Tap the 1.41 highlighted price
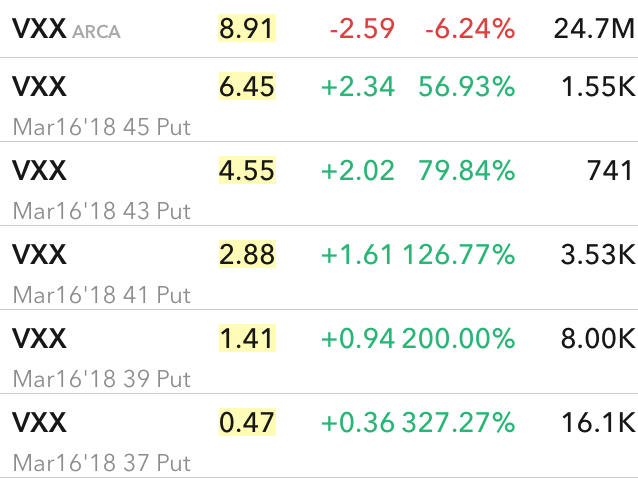638x478 pixels. [247, 338]
